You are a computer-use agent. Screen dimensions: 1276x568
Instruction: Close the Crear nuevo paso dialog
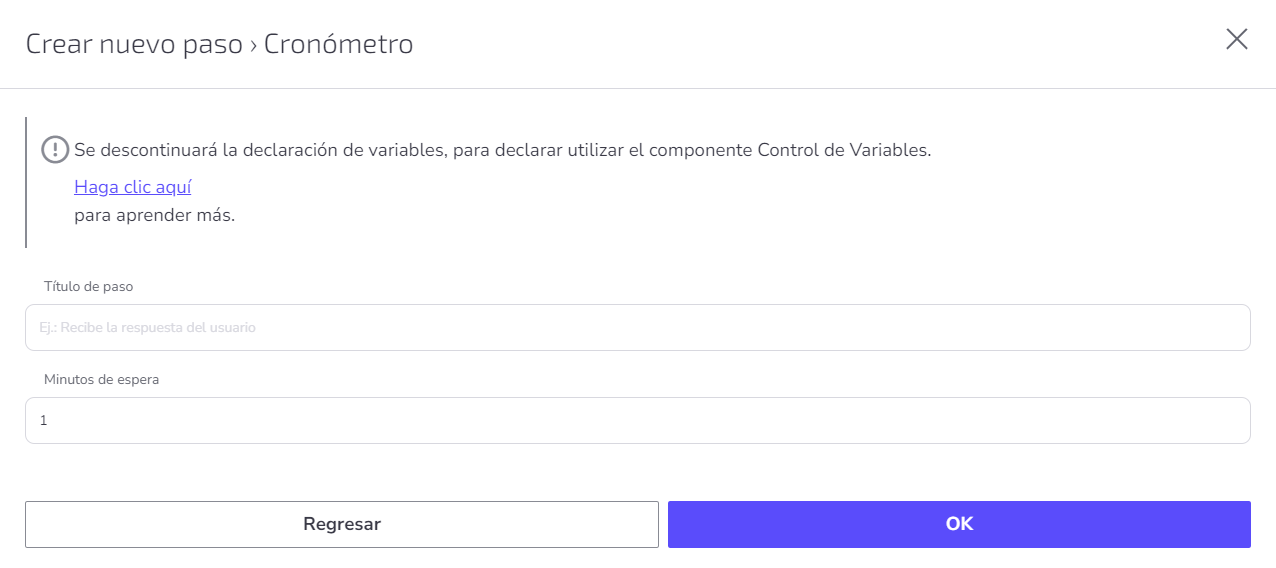tap(1237, 39)
